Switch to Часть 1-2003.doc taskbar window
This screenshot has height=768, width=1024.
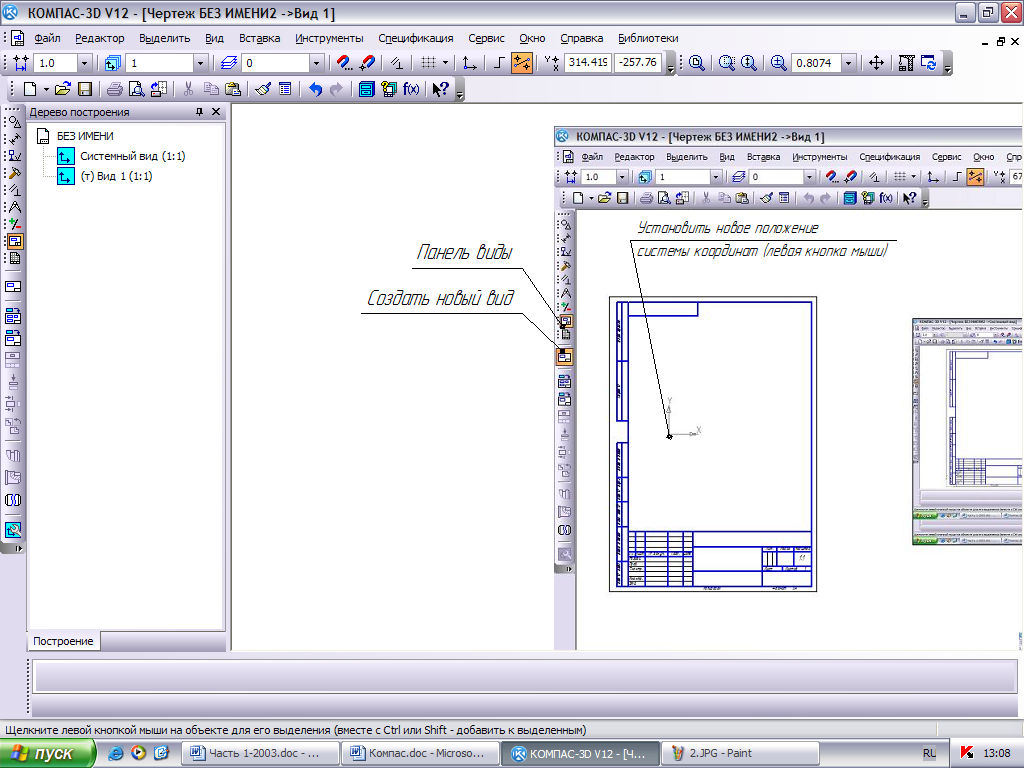click(260, 753)
